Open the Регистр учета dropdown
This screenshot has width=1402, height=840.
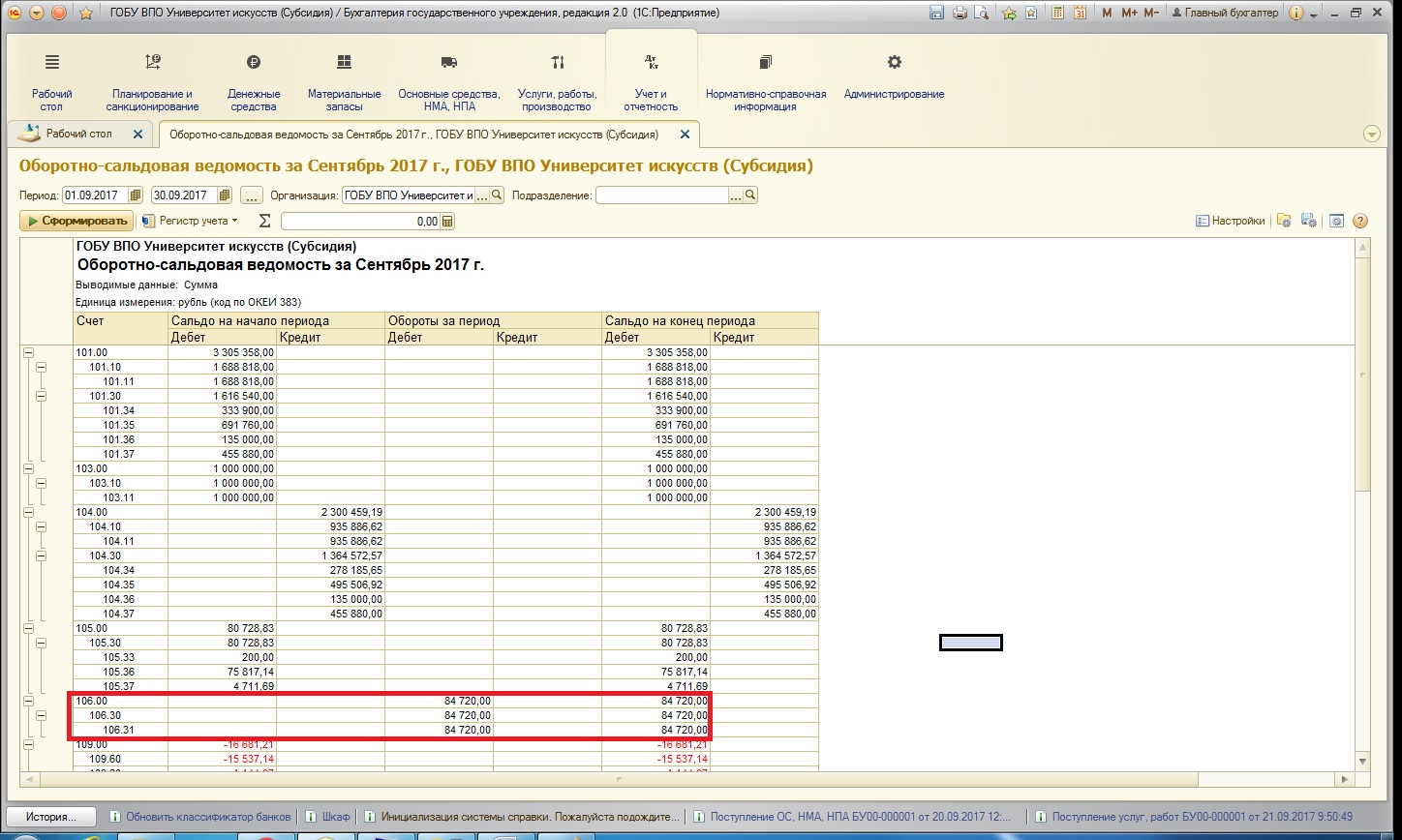190,221
